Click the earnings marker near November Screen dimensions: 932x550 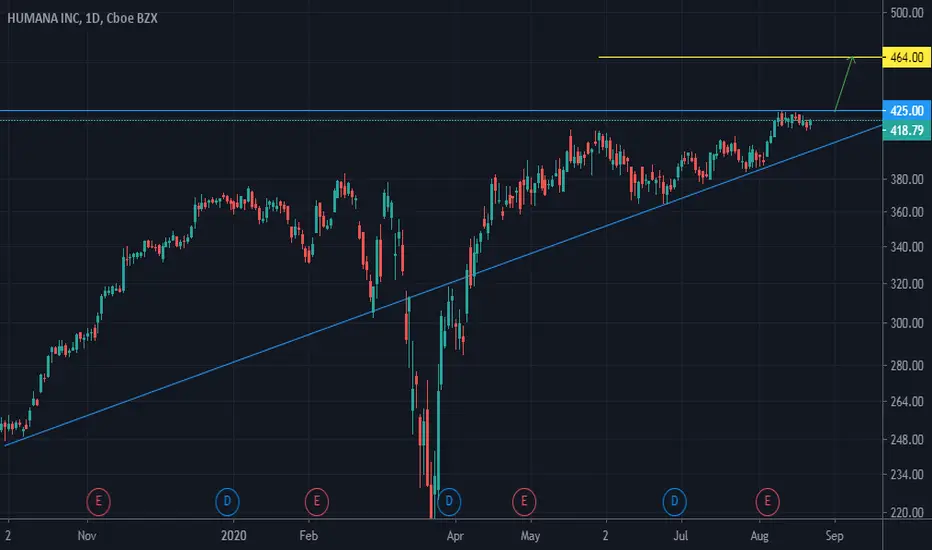click(99, 501)
